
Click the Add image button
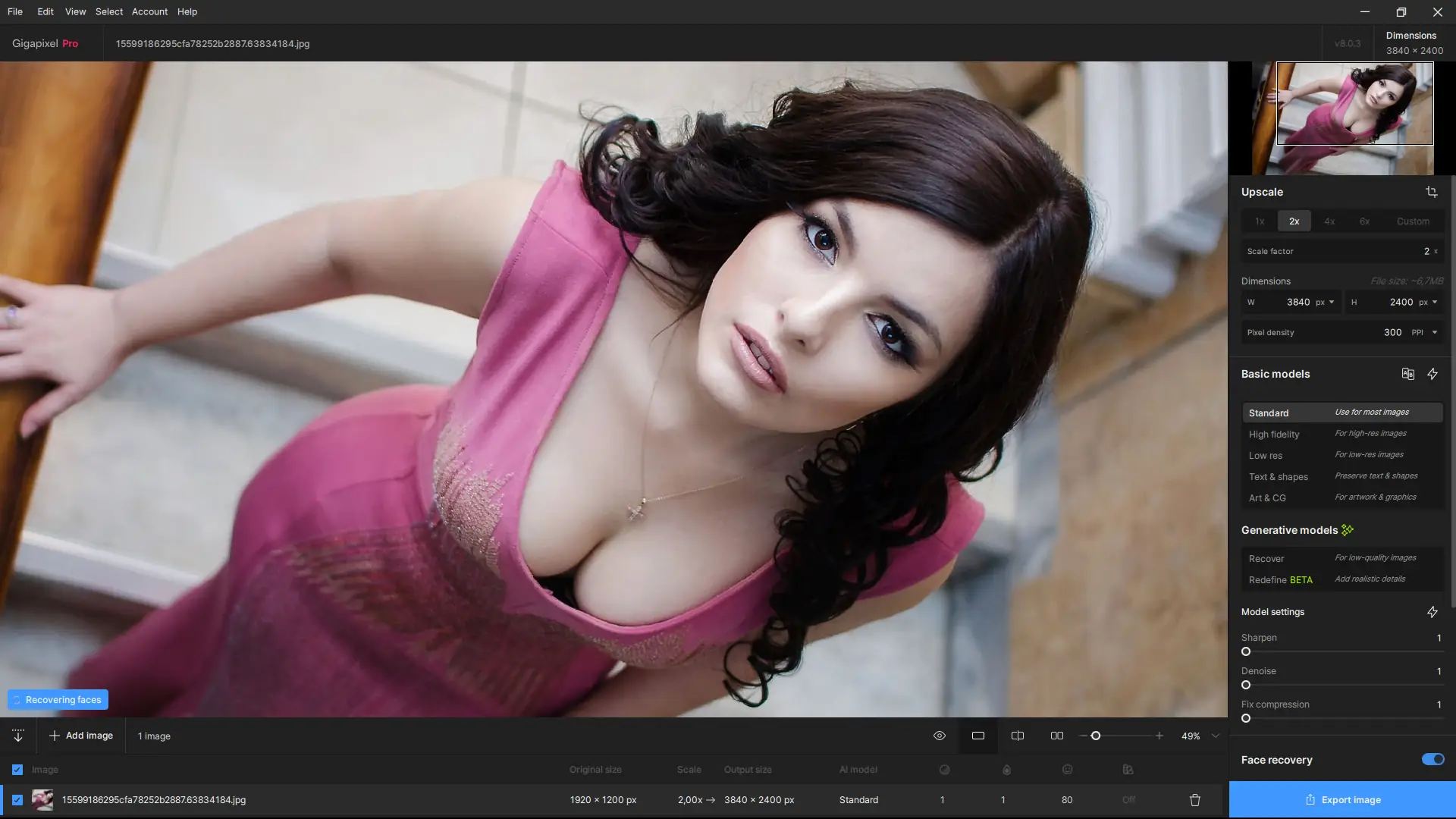click(81, 736)
